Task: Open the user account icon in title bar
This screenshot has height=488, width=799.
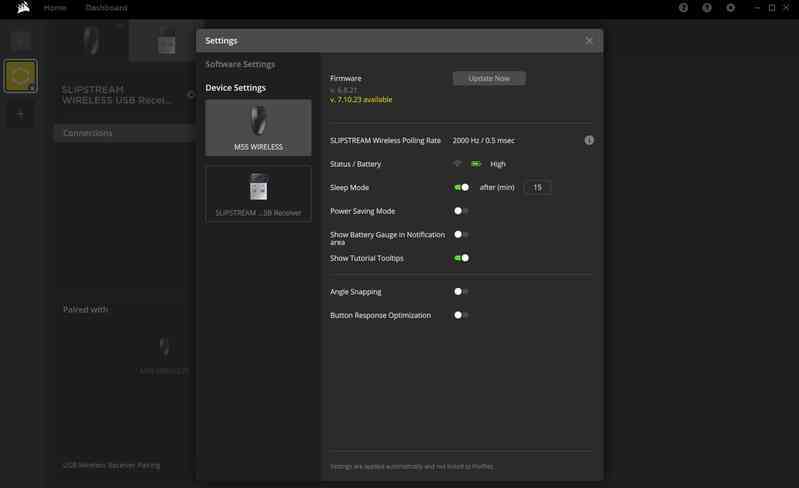Action: pos(683,8)
